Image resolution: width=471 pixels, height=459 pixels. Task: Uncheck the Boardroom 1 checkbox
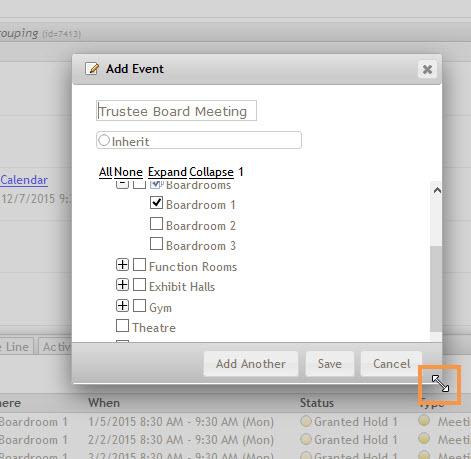tap(156, 203)
